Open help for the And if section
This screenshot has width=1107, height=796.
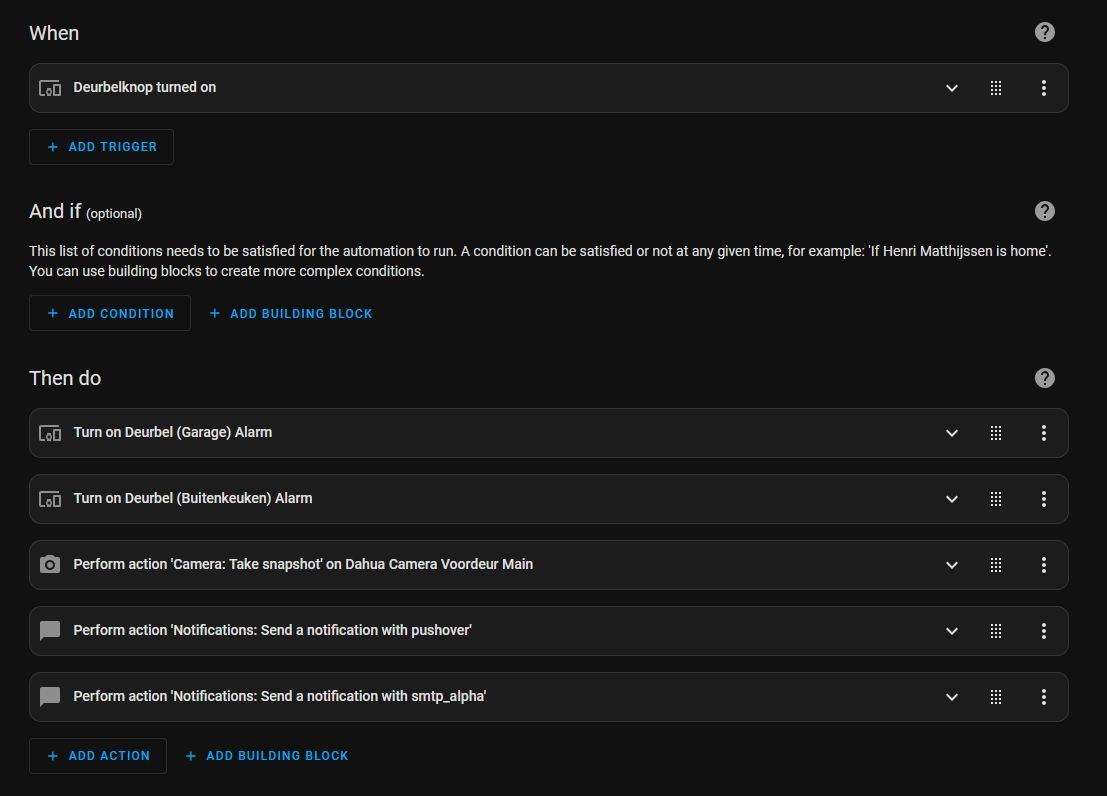point(1044,211)
